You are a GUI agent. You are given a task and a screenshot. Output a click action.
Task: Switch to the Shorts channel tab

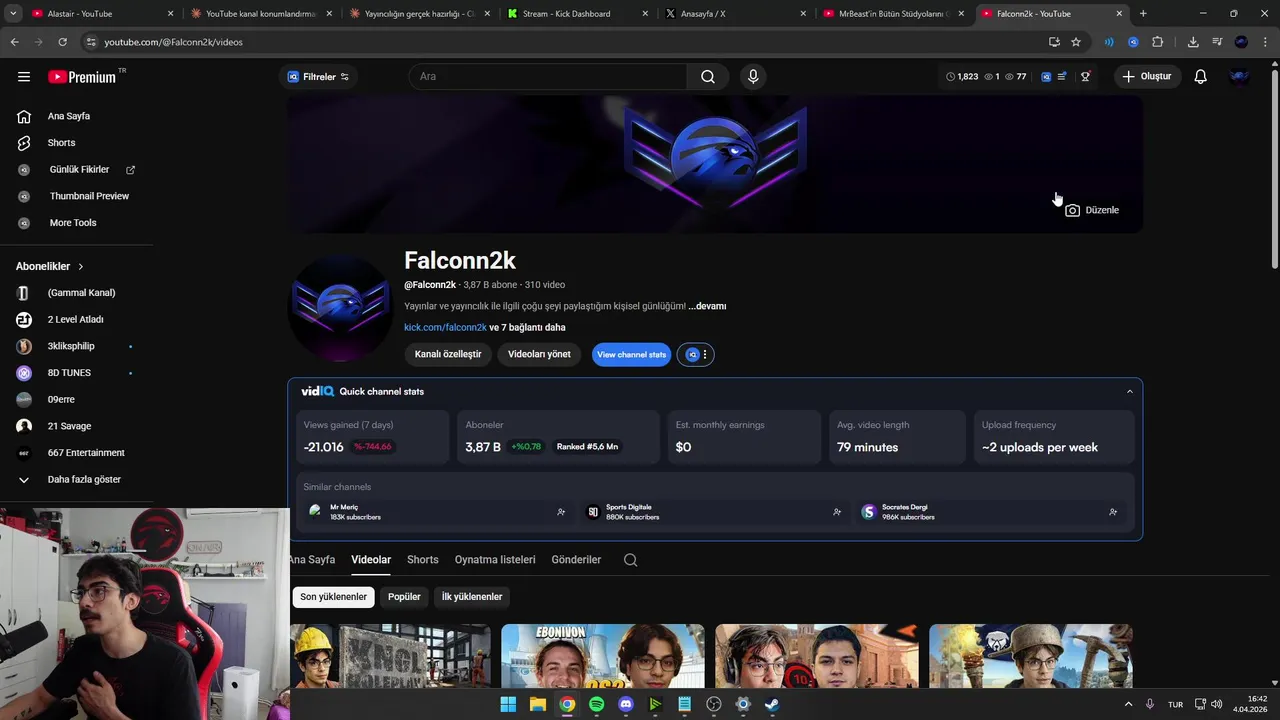point(422,560)
